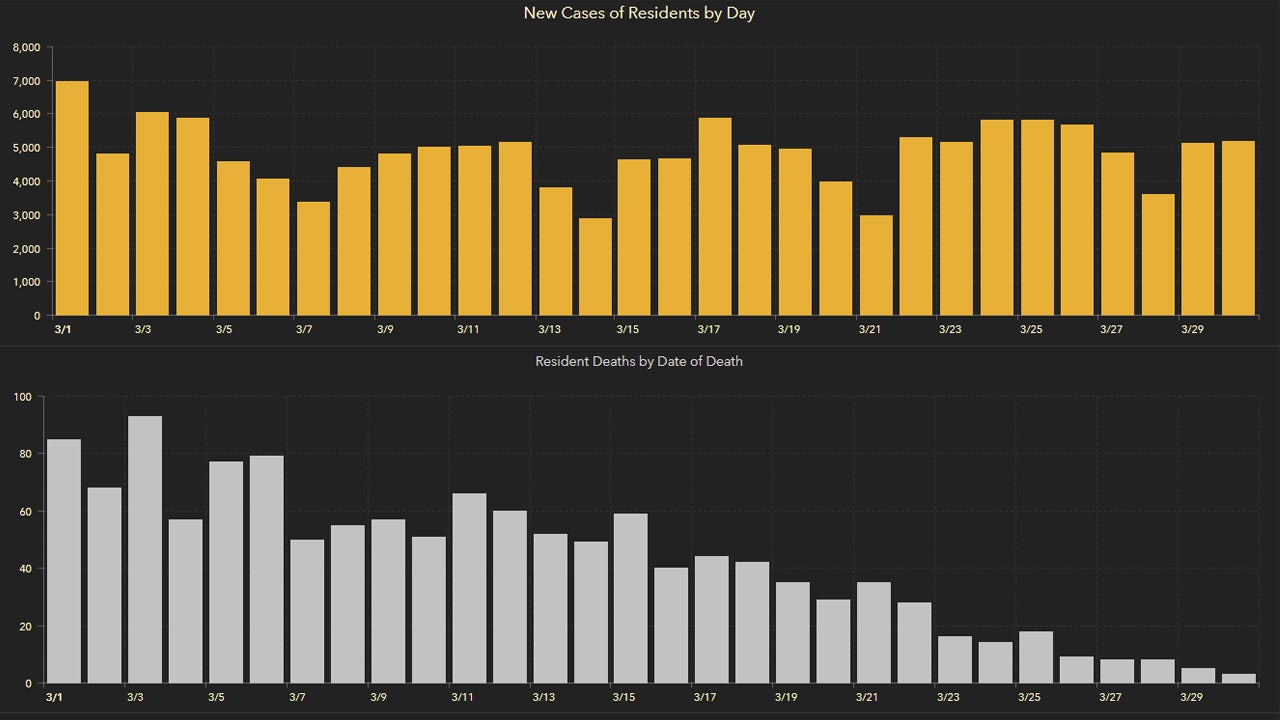Click the "Resident Deaths by Date of Death" title

(x=639, y=361)
